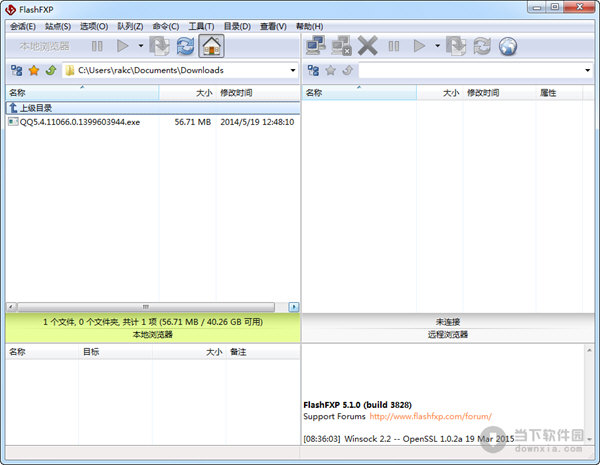Screen dimensions: 600x465
Task: Click the local list scroll-right arrow
Action: 294,307
